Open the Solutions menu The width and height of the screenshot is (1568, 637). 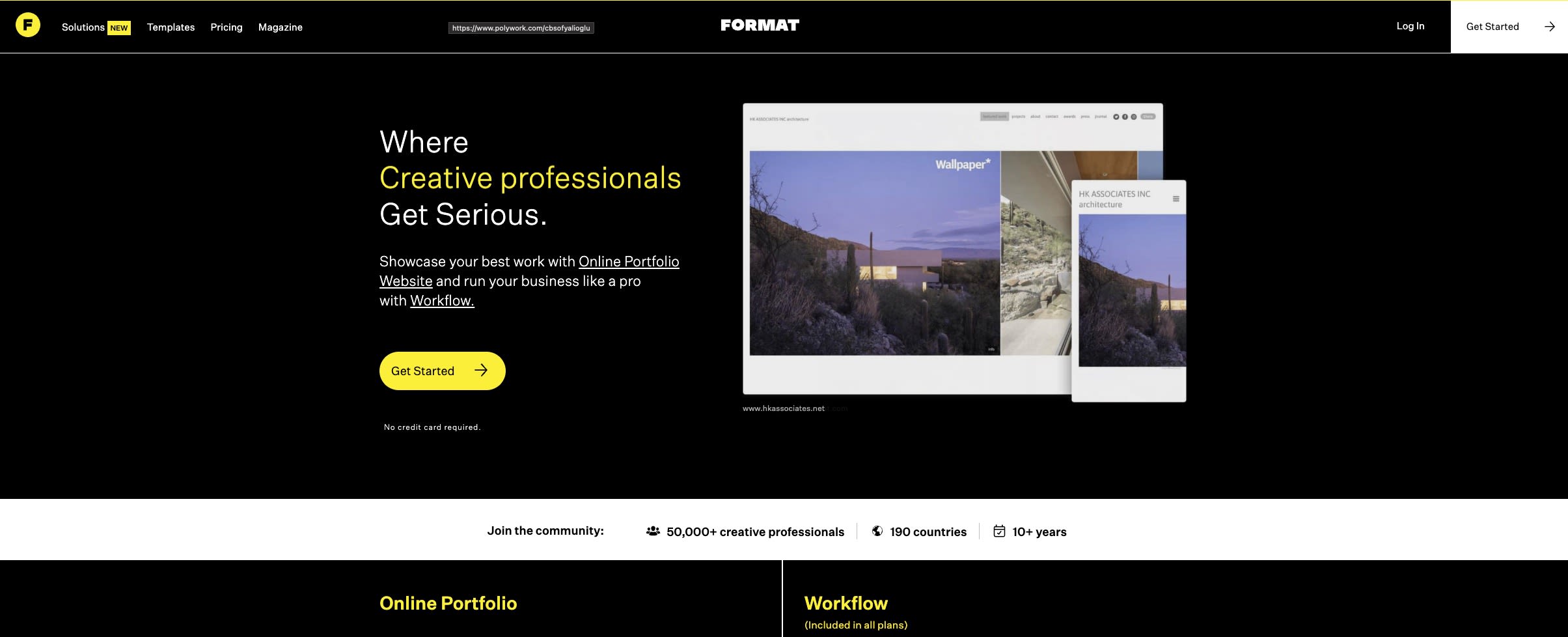83,27
